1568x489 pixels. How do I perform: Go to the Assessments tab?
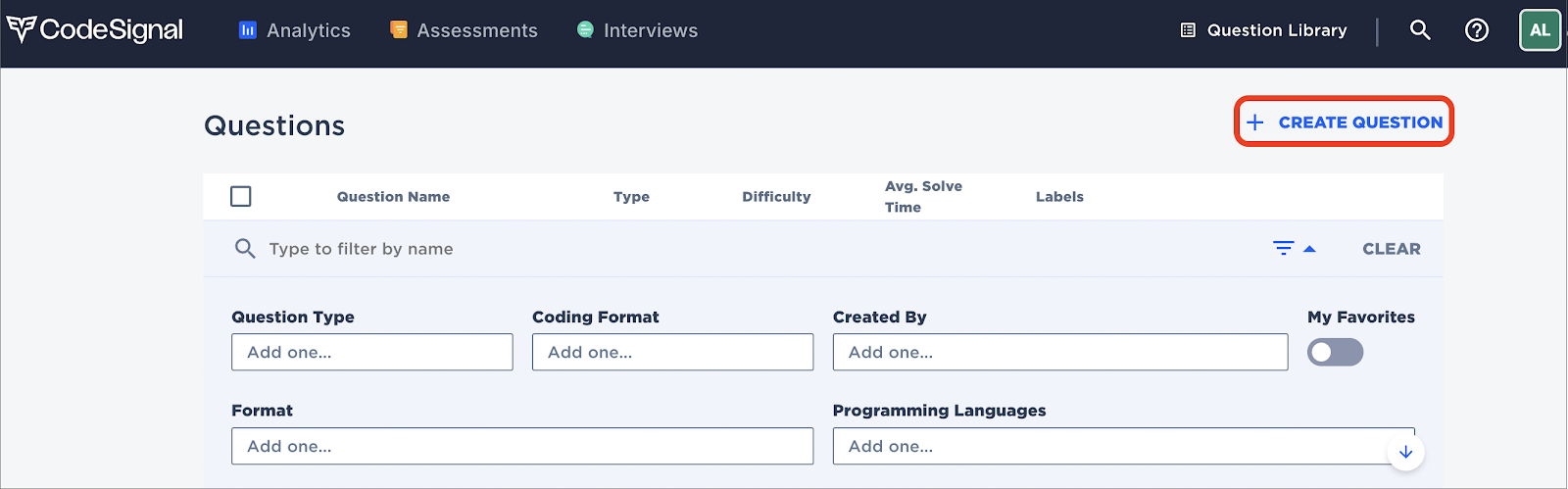464,30
